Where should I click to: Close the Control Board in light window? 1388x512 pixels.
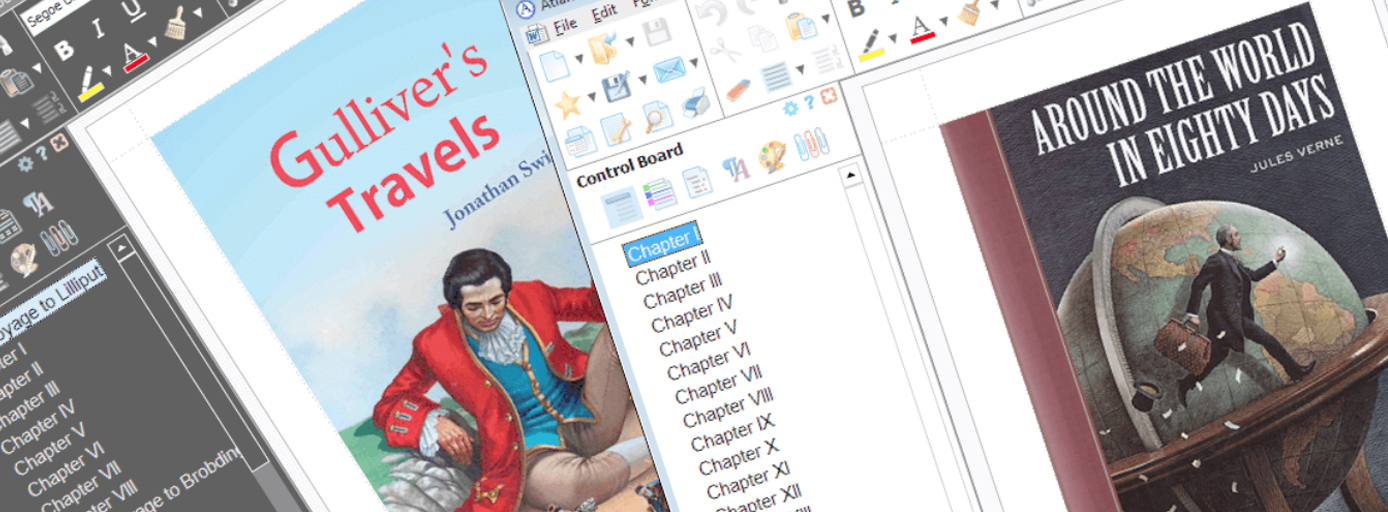point(828,97)
